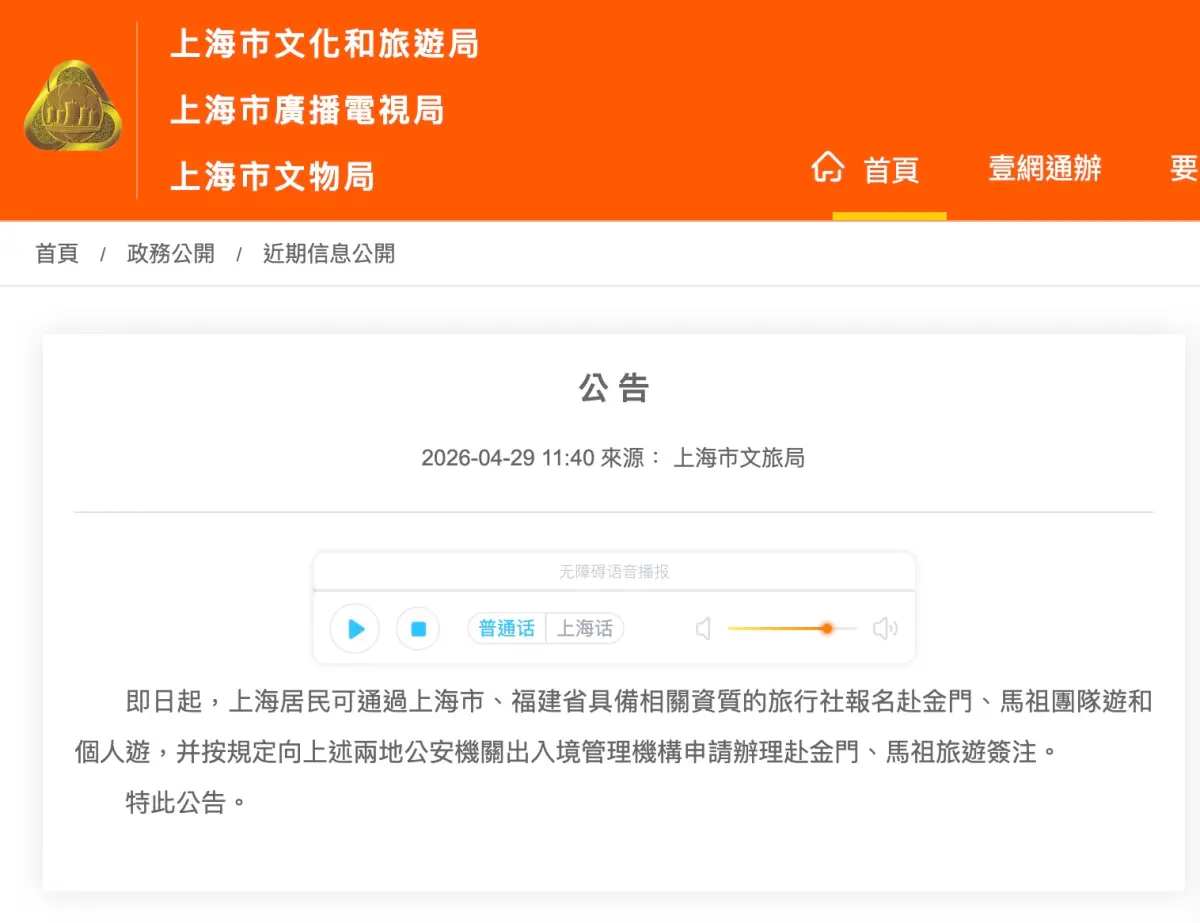Image resolution: width=1200 pixels, height=923 pixels.
Task: Click the orange volume slider handle
Action: [x=827, y=628]
